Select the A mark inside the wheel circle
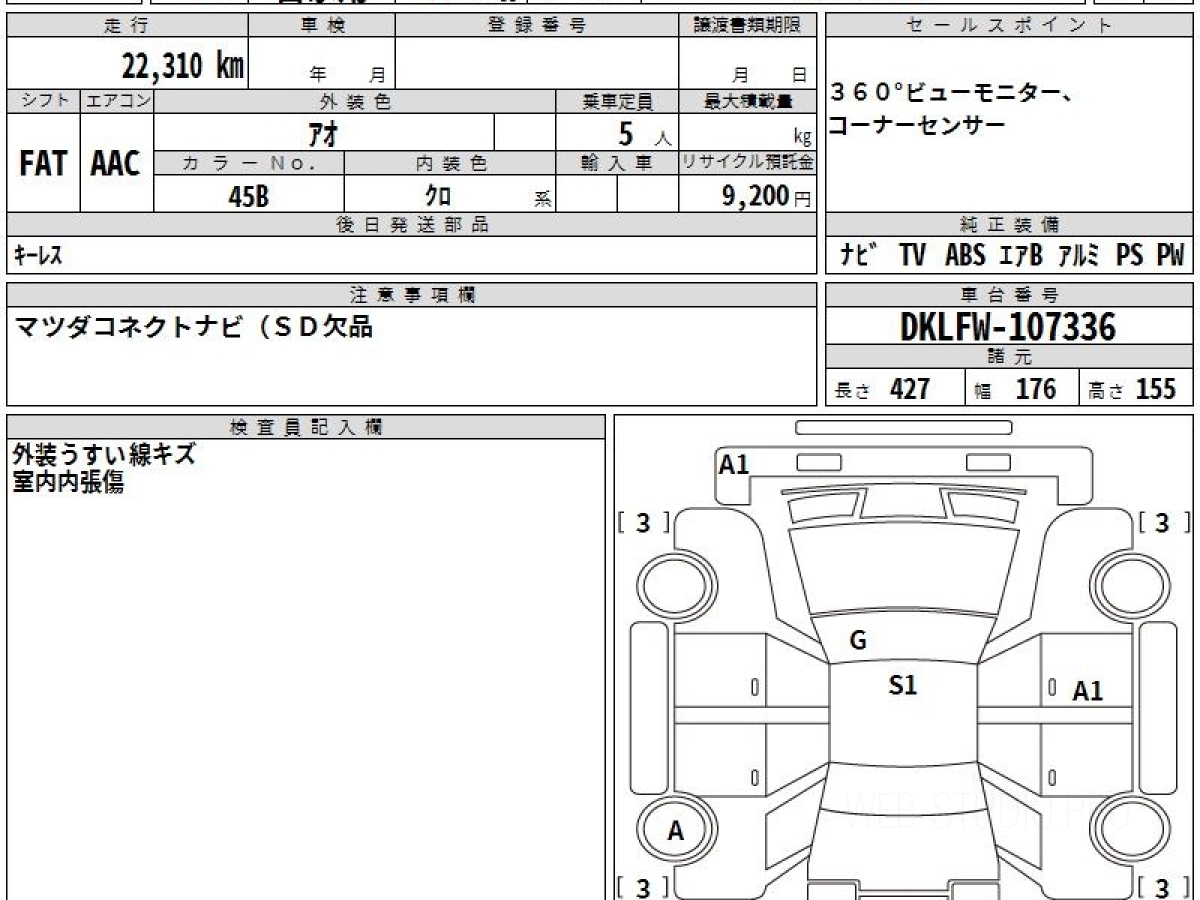 tap(676, 831)
